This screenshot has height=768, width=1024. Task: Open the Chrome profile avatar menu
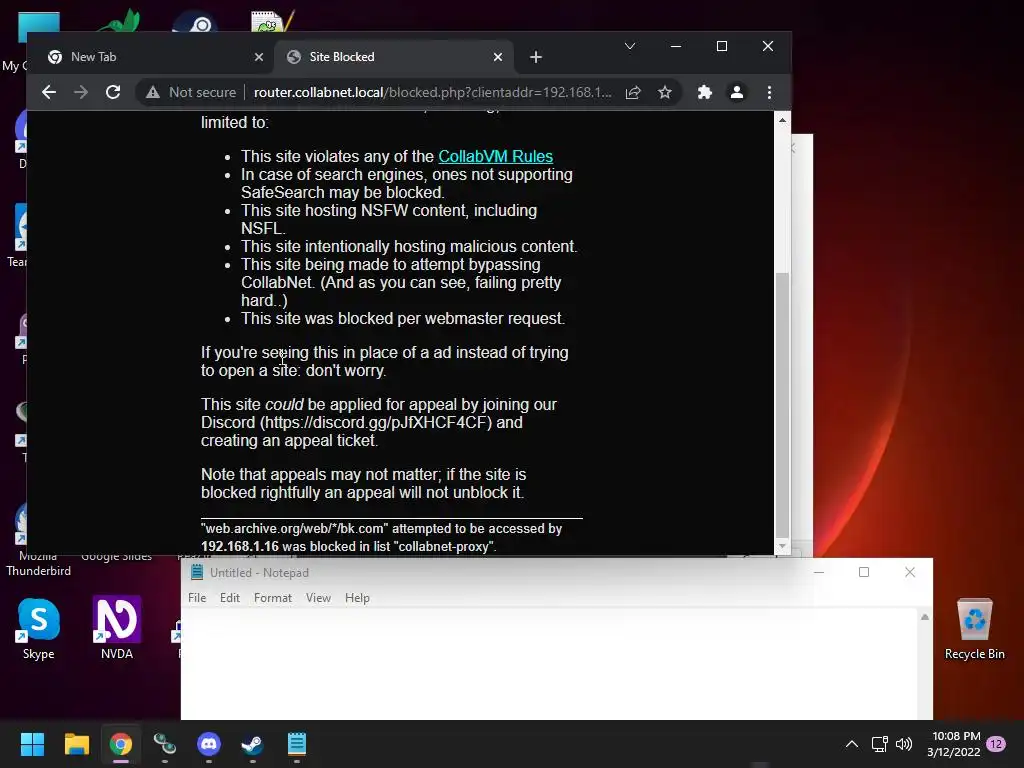tap(737, 92)
